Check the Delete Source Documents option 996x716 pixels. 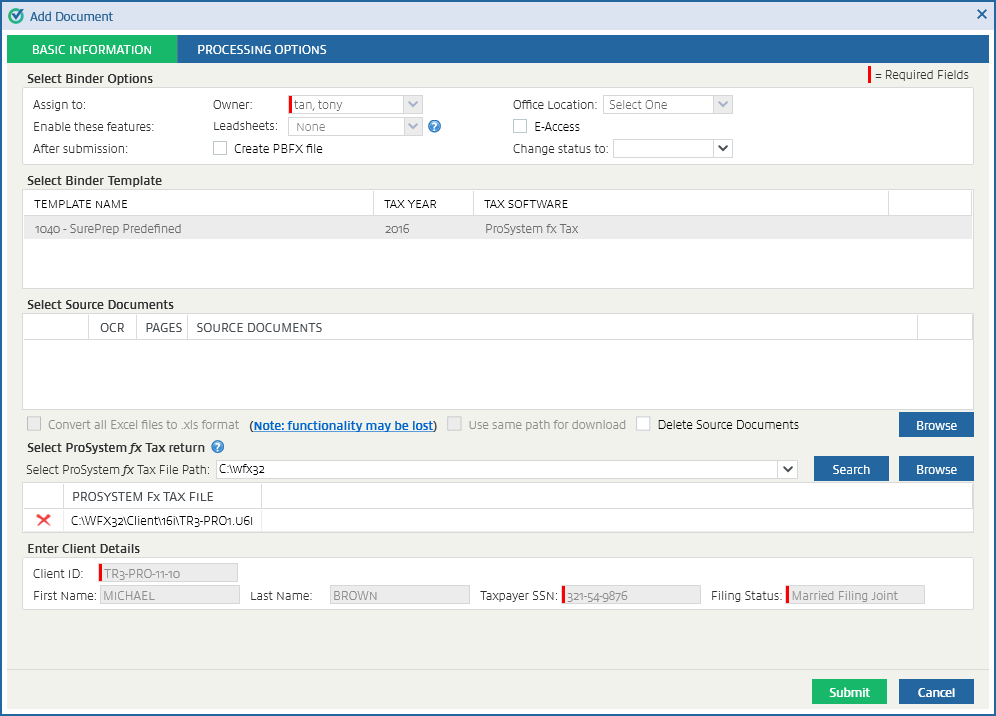[x=644, y=424]
